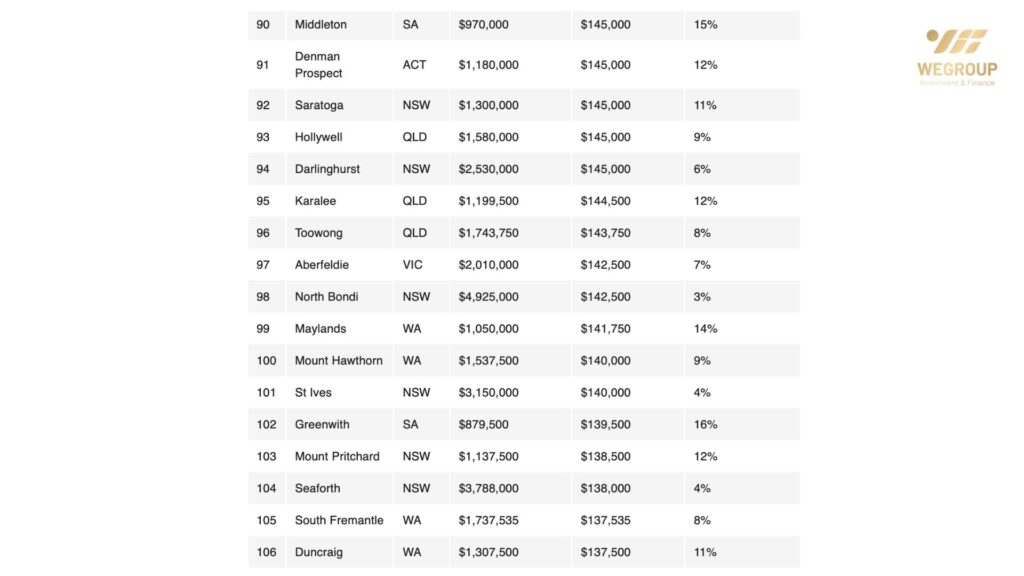The height and width of the screenshot is (576, 1024).
Task: Click the Maylands 14% percentage cell
Action: 705,329
